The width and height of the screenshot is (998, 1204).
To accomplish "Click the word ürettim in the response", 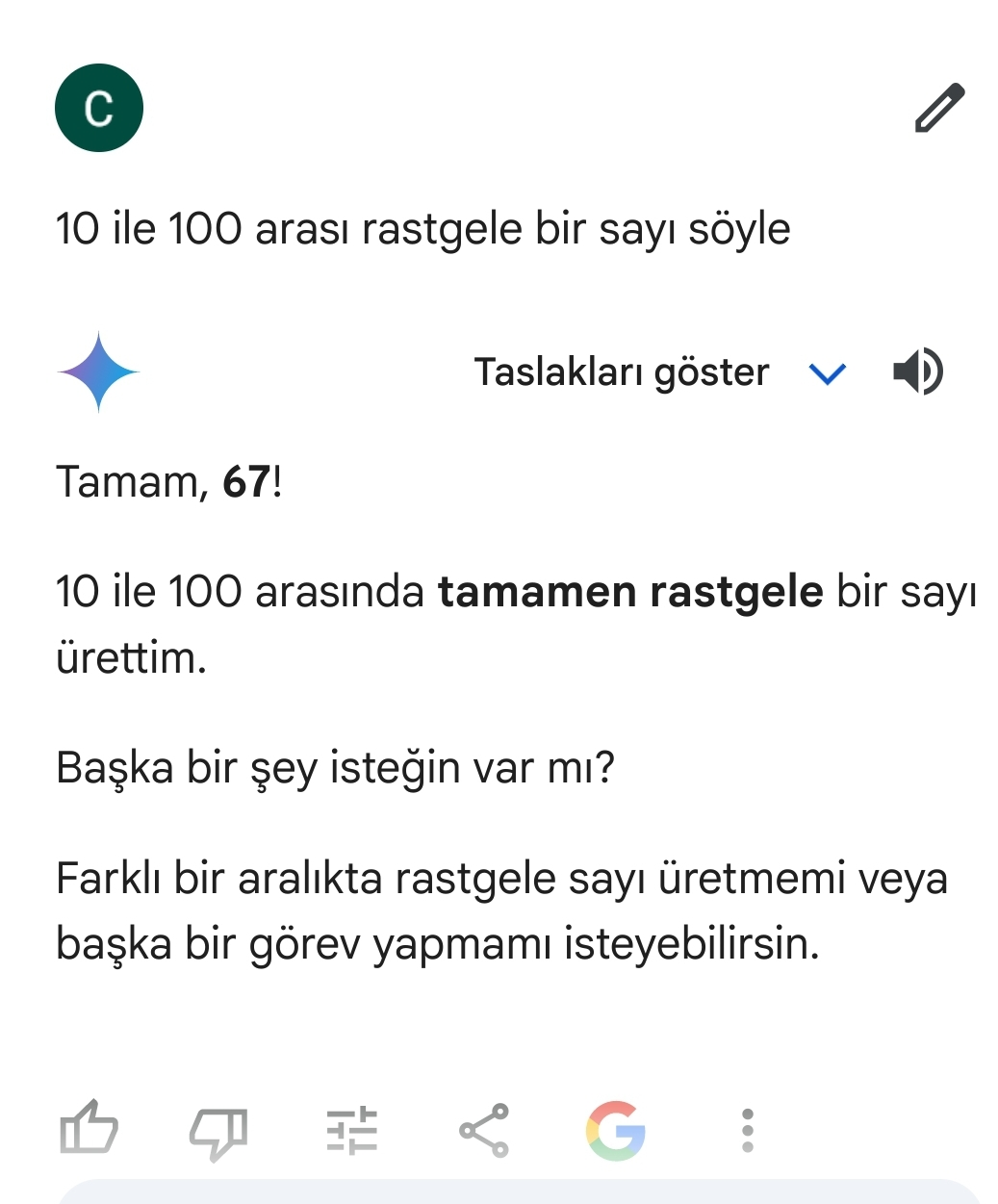I will coord(131,658).
